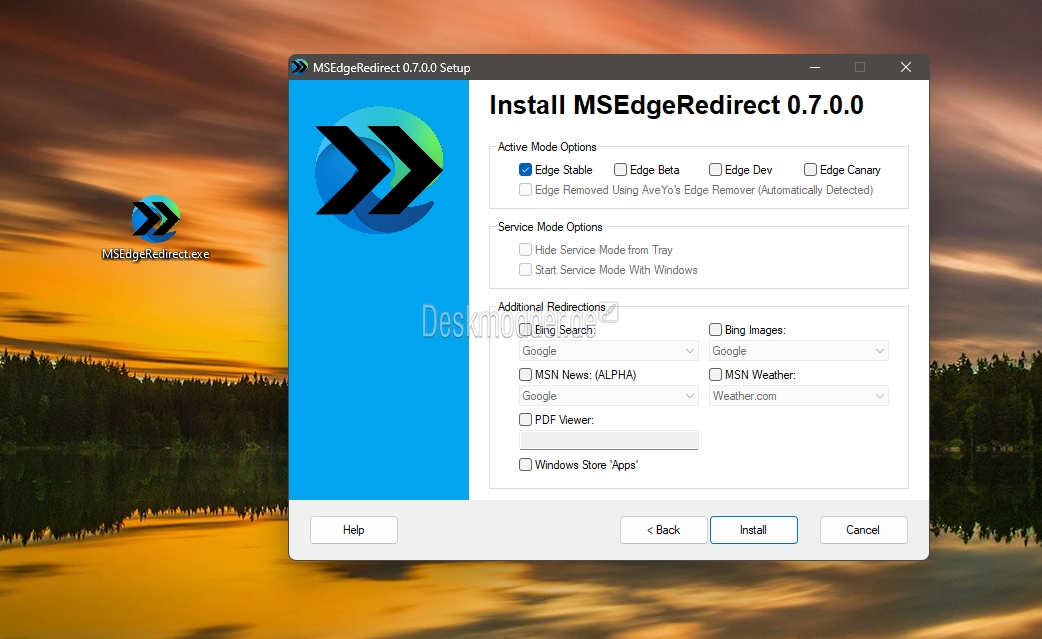
Task: Enable the Bing Search redirection checkbox
Action: pyautogui.click(x=525, y=330)
